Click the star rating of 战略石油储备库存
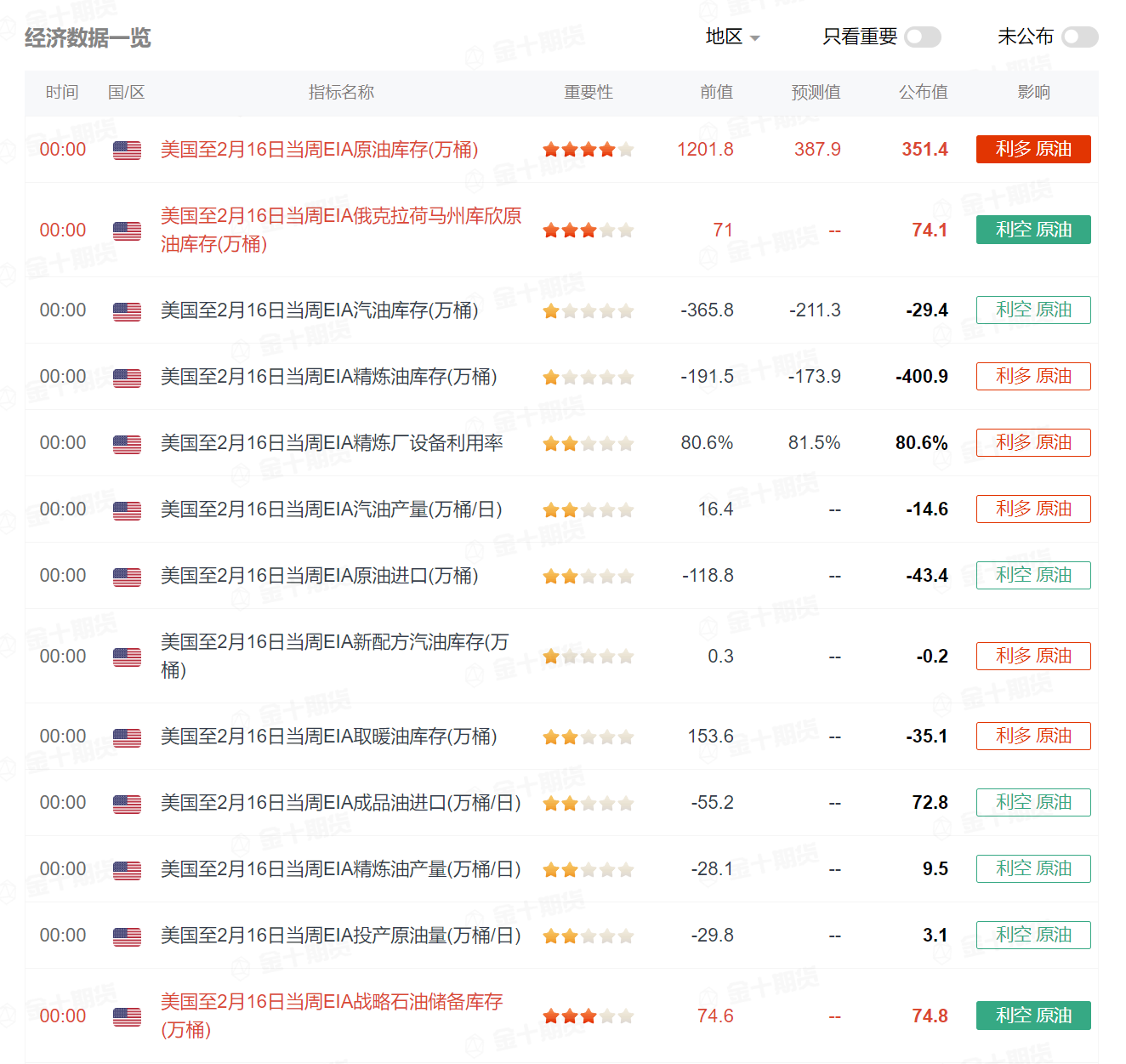 (x=589, y=1016)
